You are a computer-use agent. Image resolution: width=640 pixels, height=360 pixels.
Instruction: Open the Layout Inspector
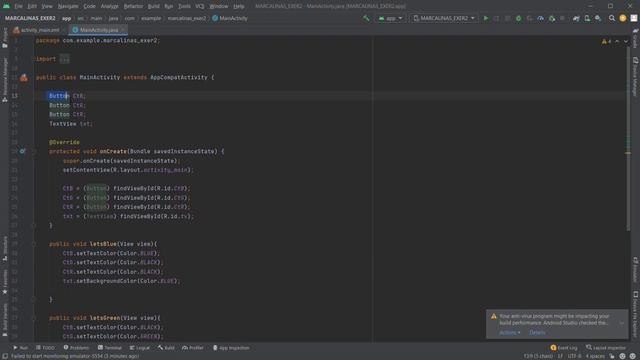click(606, 348)
